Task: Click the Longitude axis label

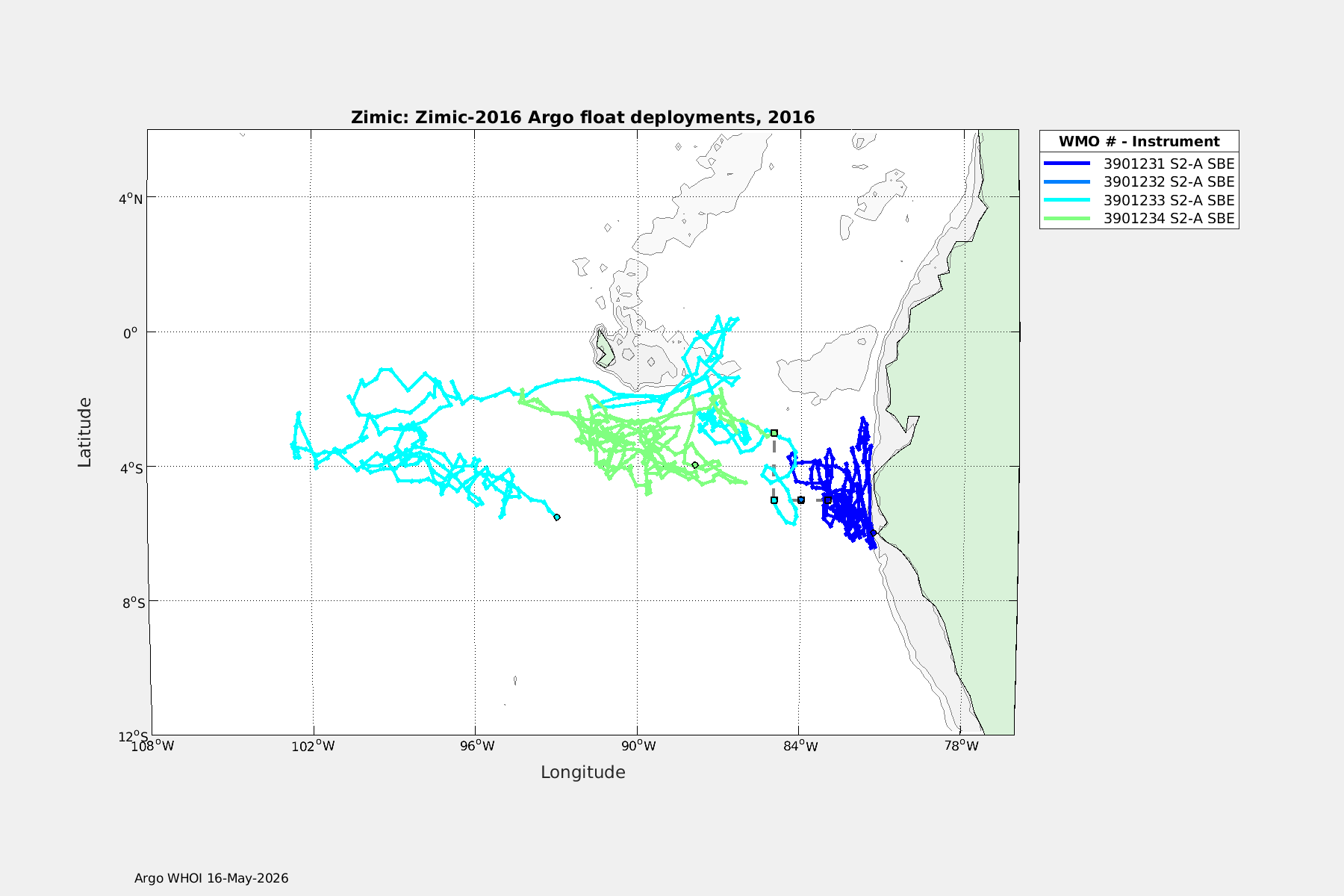Action: pyautogui.click(x=583, y=772)
